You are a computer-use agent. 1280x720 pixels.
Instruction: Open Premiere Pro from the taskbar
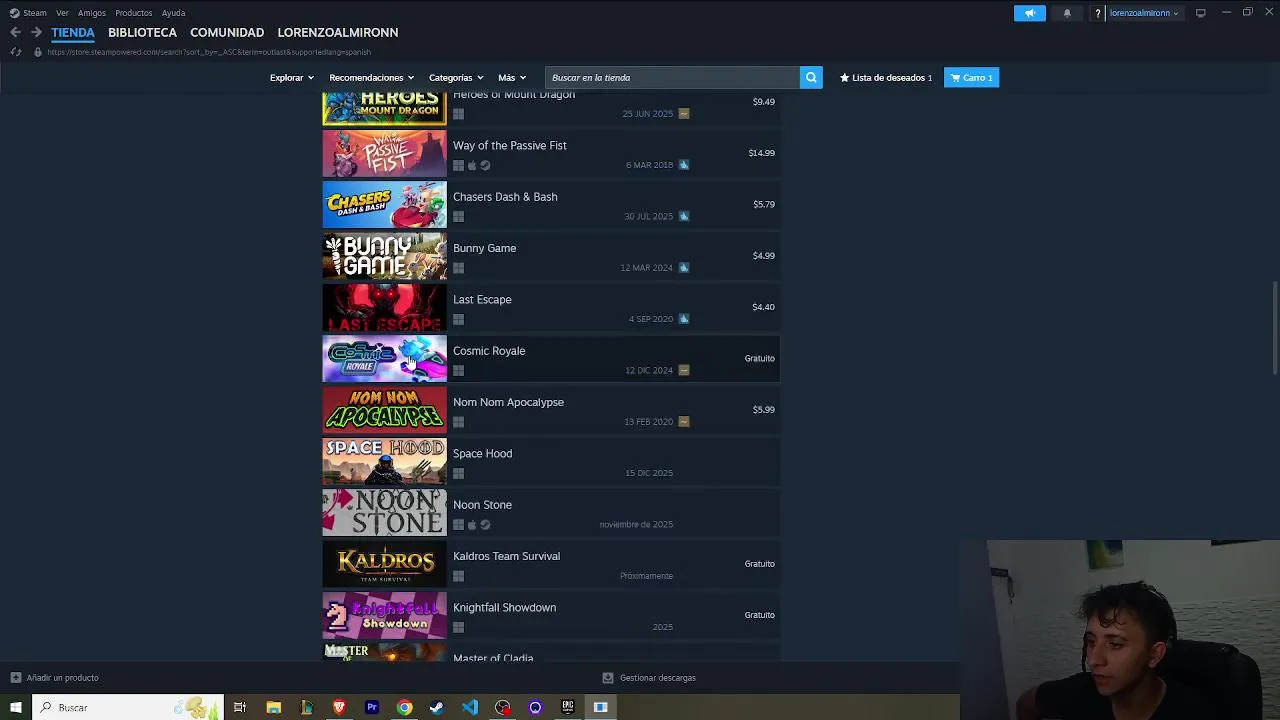tap(372, 707)
